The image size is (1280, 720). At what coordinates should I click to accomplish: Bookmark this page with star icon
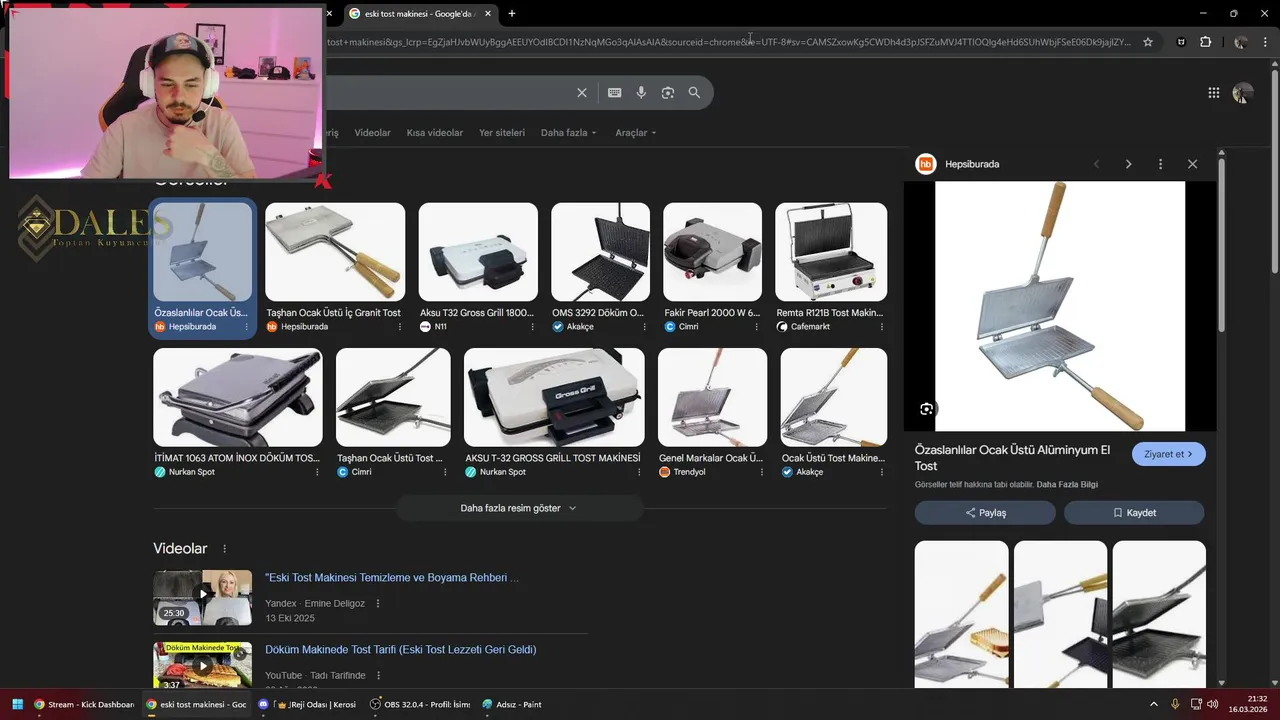tap(1148, 42)
